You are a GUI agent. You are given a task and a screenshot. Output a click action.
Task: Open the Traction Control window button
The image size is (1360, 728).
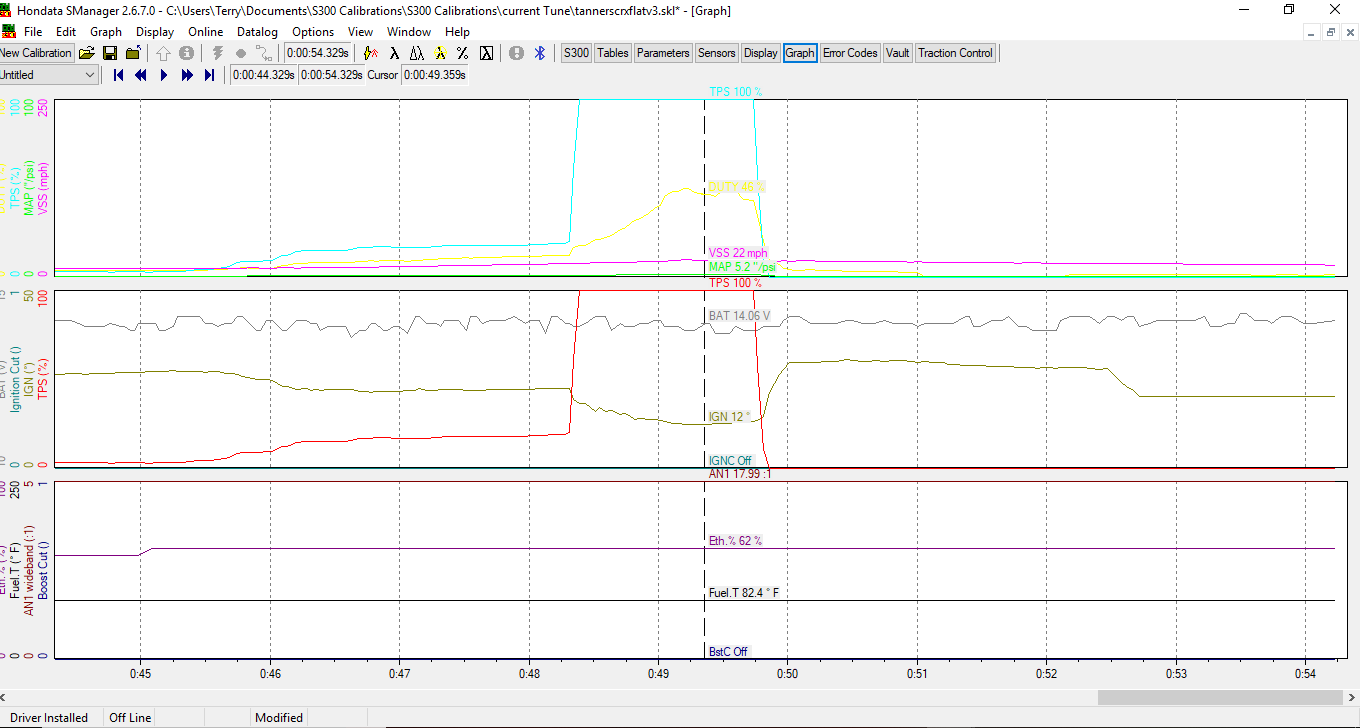[x=955, y=53]
